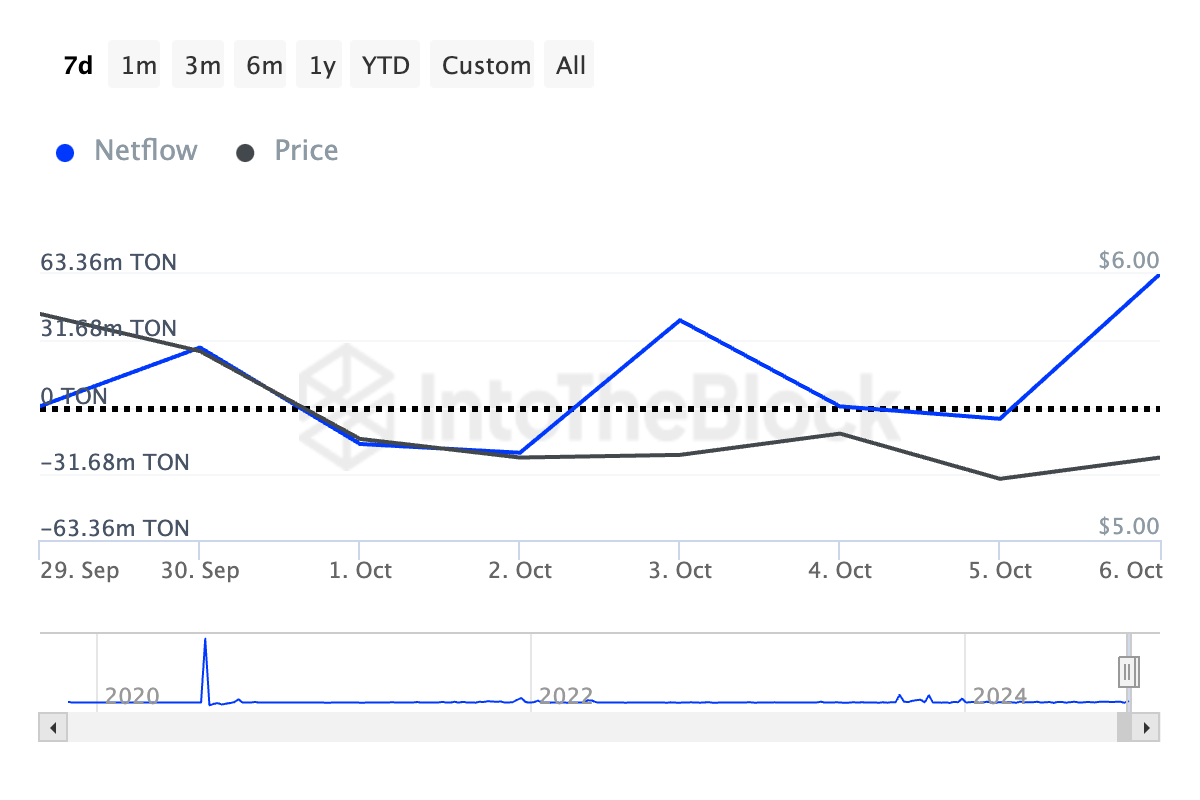Select the 6m time range
The width and height of the screenshot is (1200, 800).
[264, 66]
